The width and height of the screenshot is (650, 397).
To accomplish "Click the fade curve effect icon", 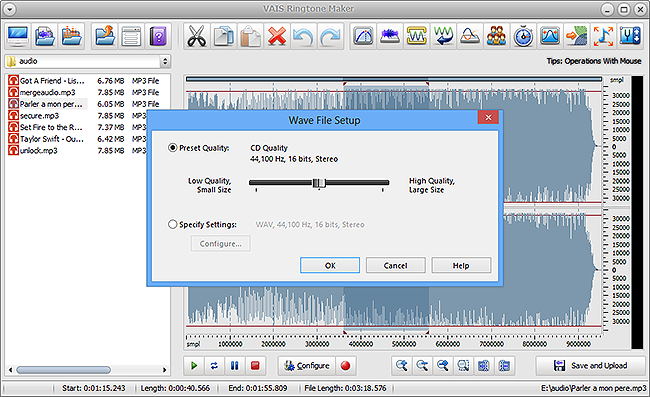I will 364,36.
